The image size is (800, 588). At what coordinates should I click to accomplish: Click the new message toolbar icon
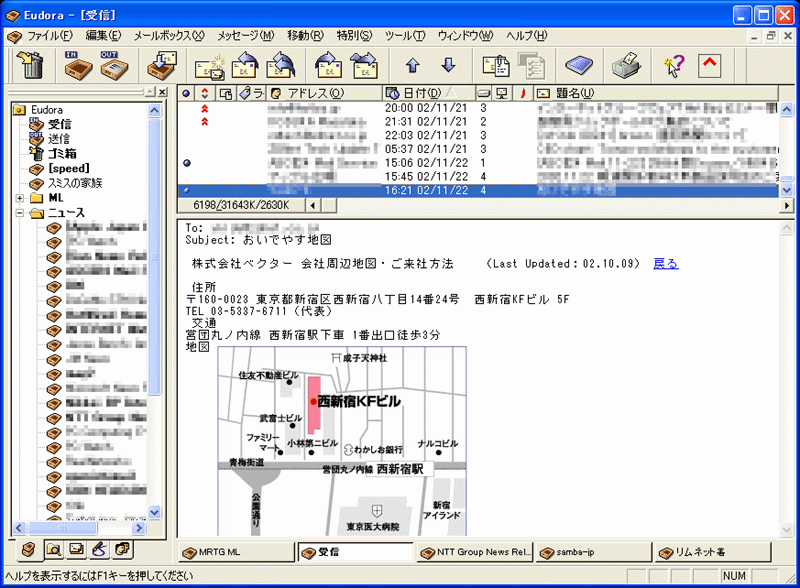(209, 66)
